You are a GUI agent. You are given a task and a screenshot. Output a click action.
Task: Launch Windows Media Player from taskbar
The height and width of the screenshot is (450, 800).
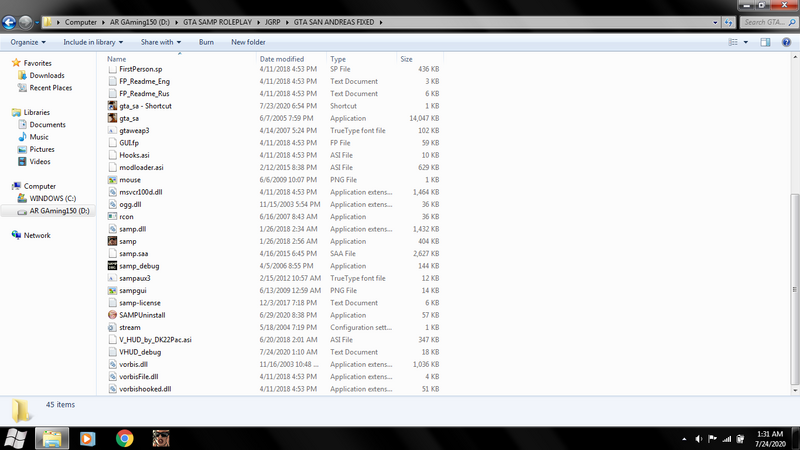point(88,438)
